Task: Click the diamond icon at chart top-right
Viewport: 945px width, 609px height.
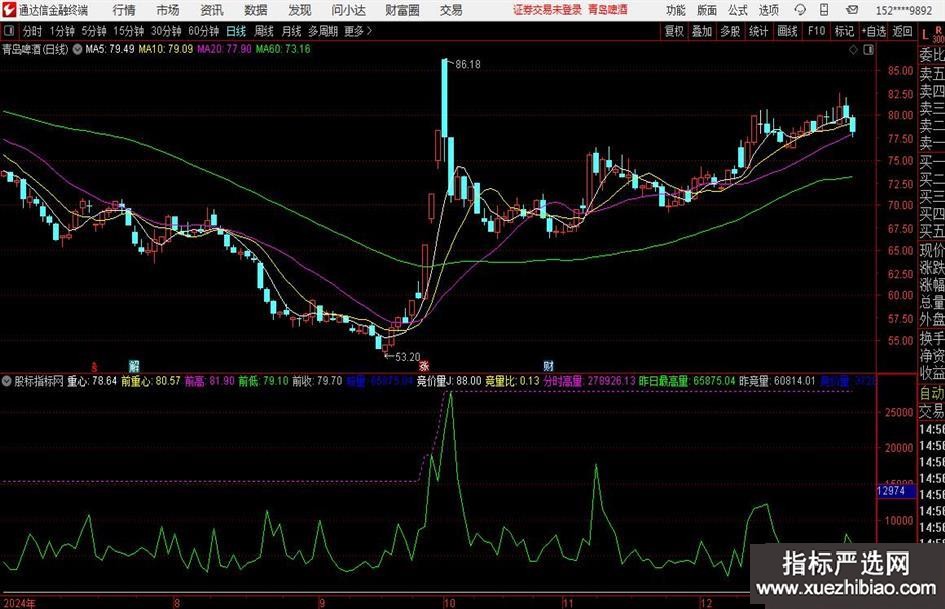Action: click(853, 50)
